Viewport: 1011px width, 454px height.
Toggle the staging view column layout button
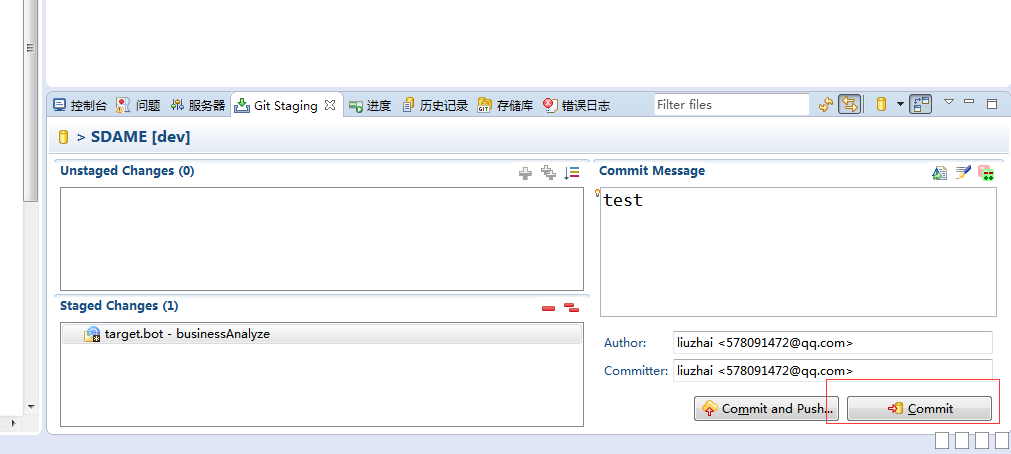point(921,104)
